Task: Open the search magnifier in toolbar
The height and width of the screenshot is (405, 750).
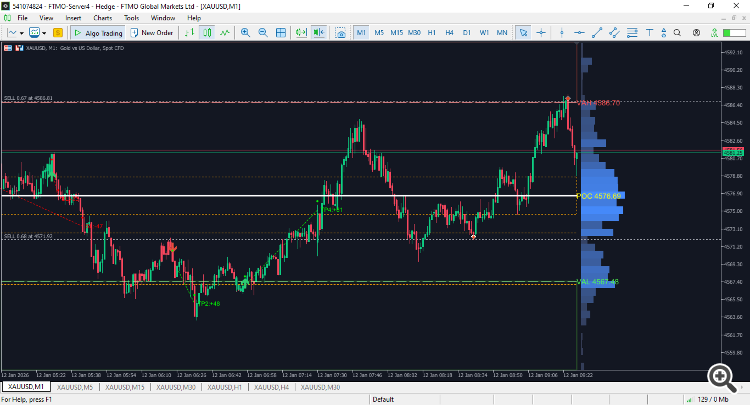Action: pos(677,33)
